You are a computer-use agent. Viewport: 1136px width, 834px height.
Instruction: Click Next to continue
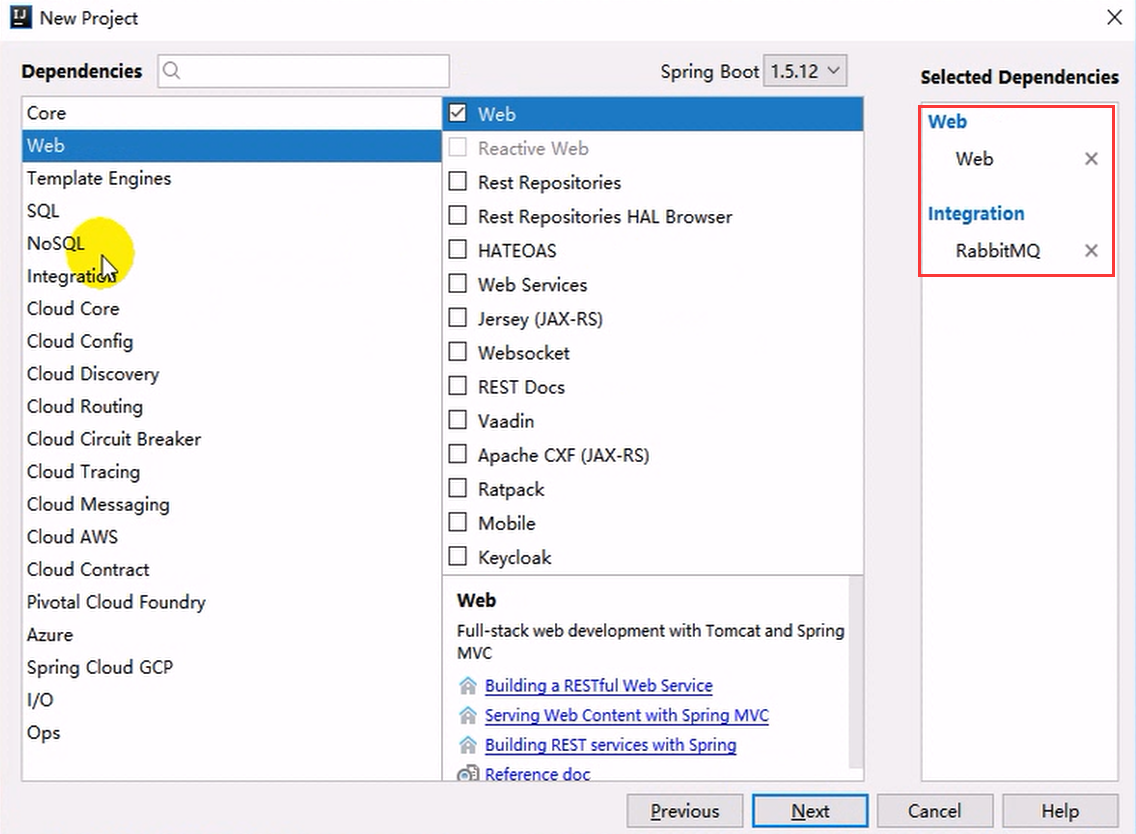[x=810, y=811]
